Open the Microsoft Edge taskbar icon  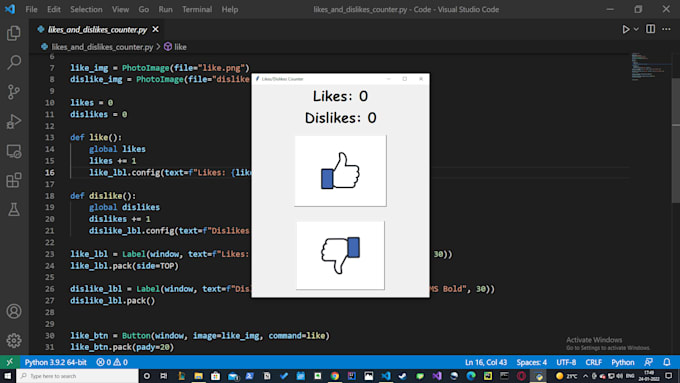[x=471, y=376]
